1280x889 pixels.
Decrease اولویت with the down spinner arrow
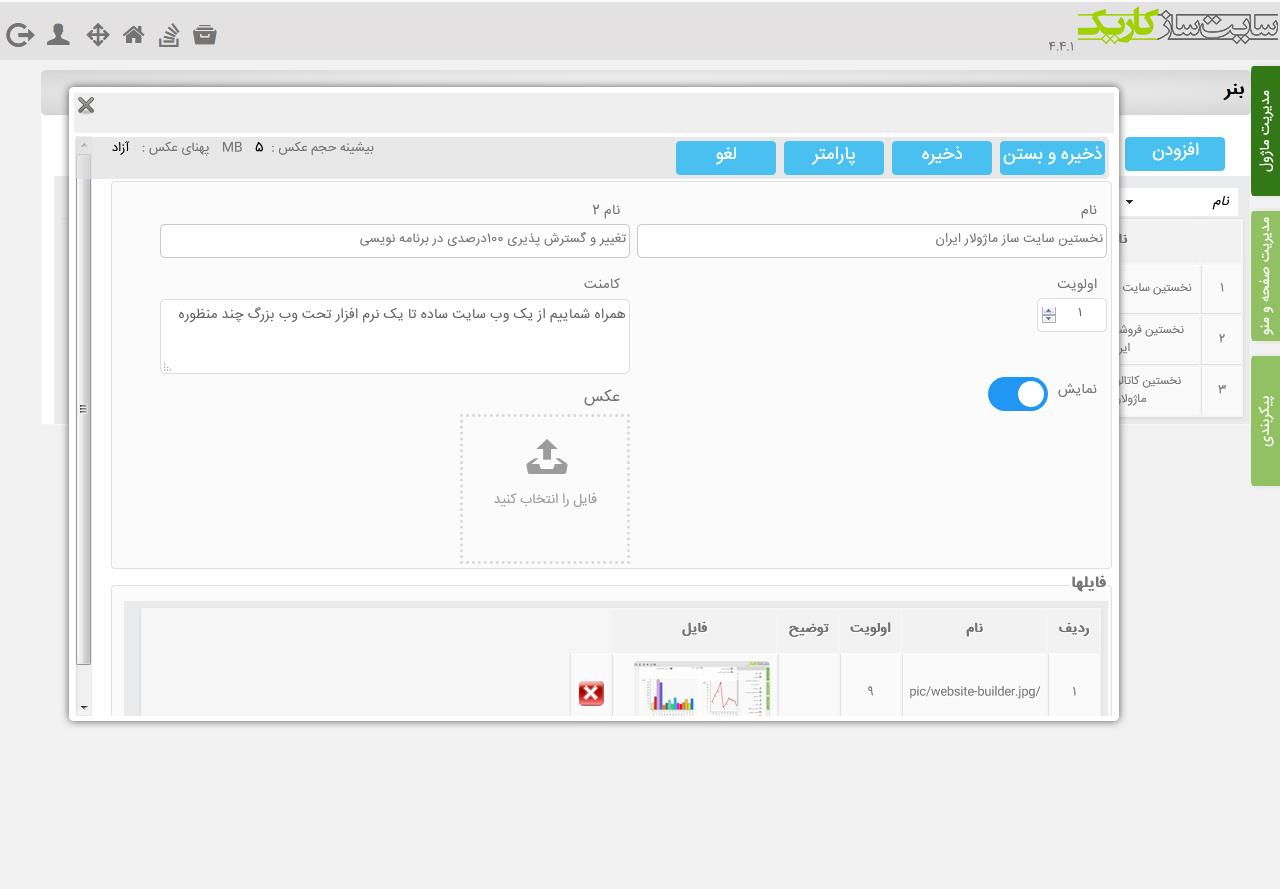coord(1048,319)
